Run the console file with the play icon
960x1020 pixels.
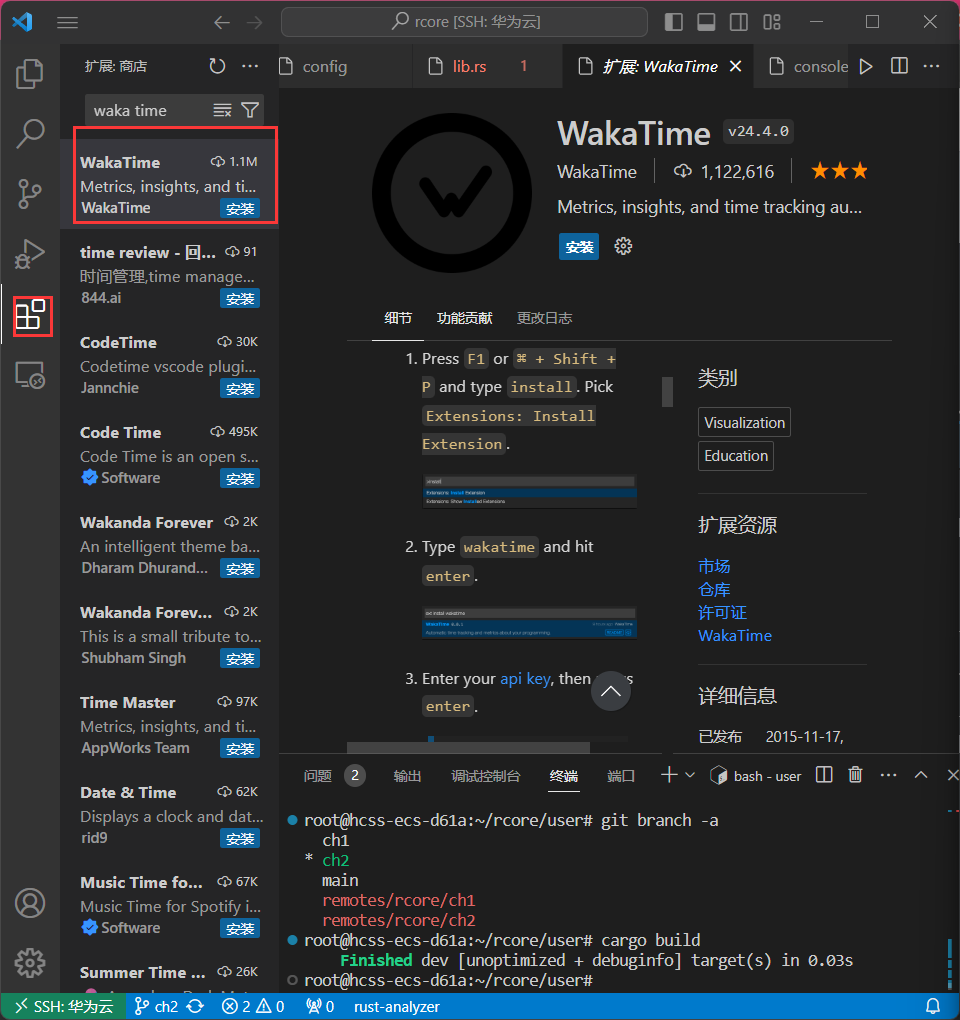[x=865, y=66]
